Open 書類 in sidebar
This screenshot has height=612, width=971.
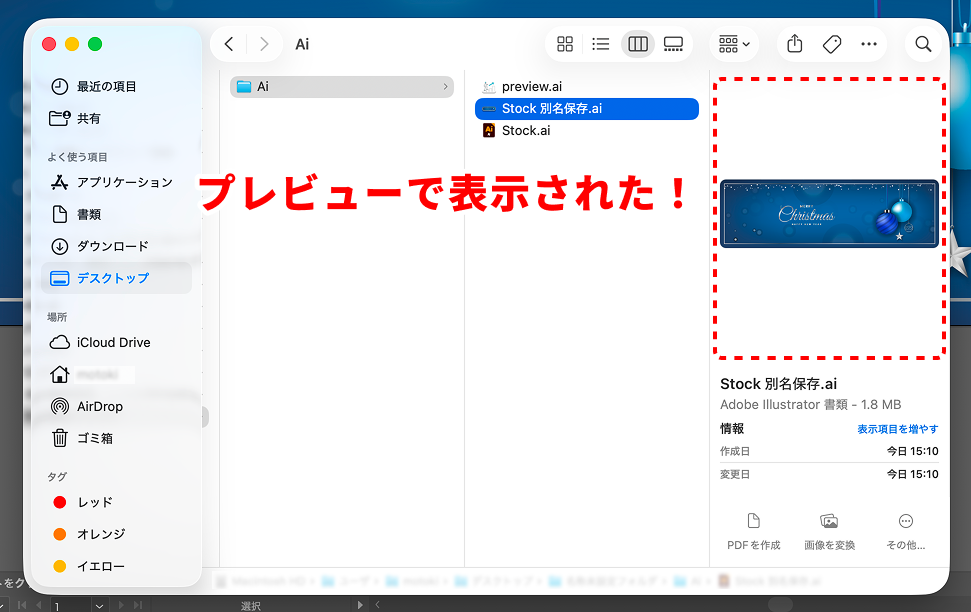(116, 214)
